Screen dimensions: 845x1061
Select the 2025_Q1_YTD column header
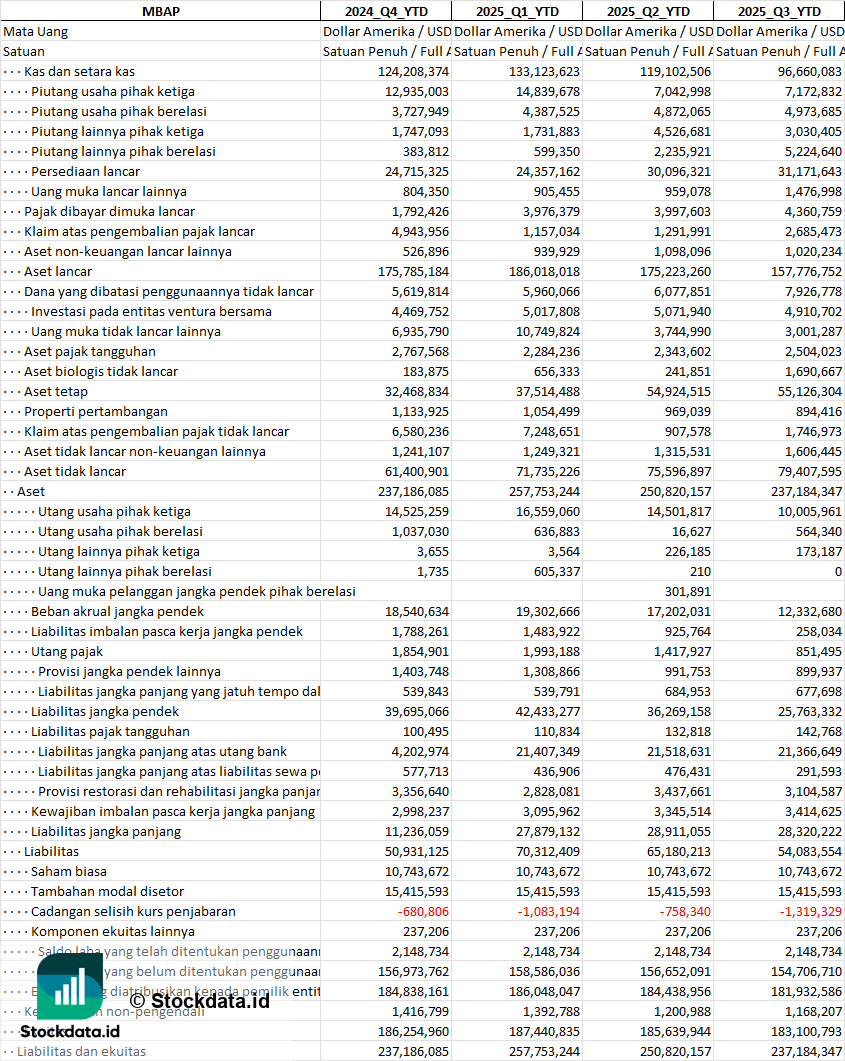click(517, 11)
